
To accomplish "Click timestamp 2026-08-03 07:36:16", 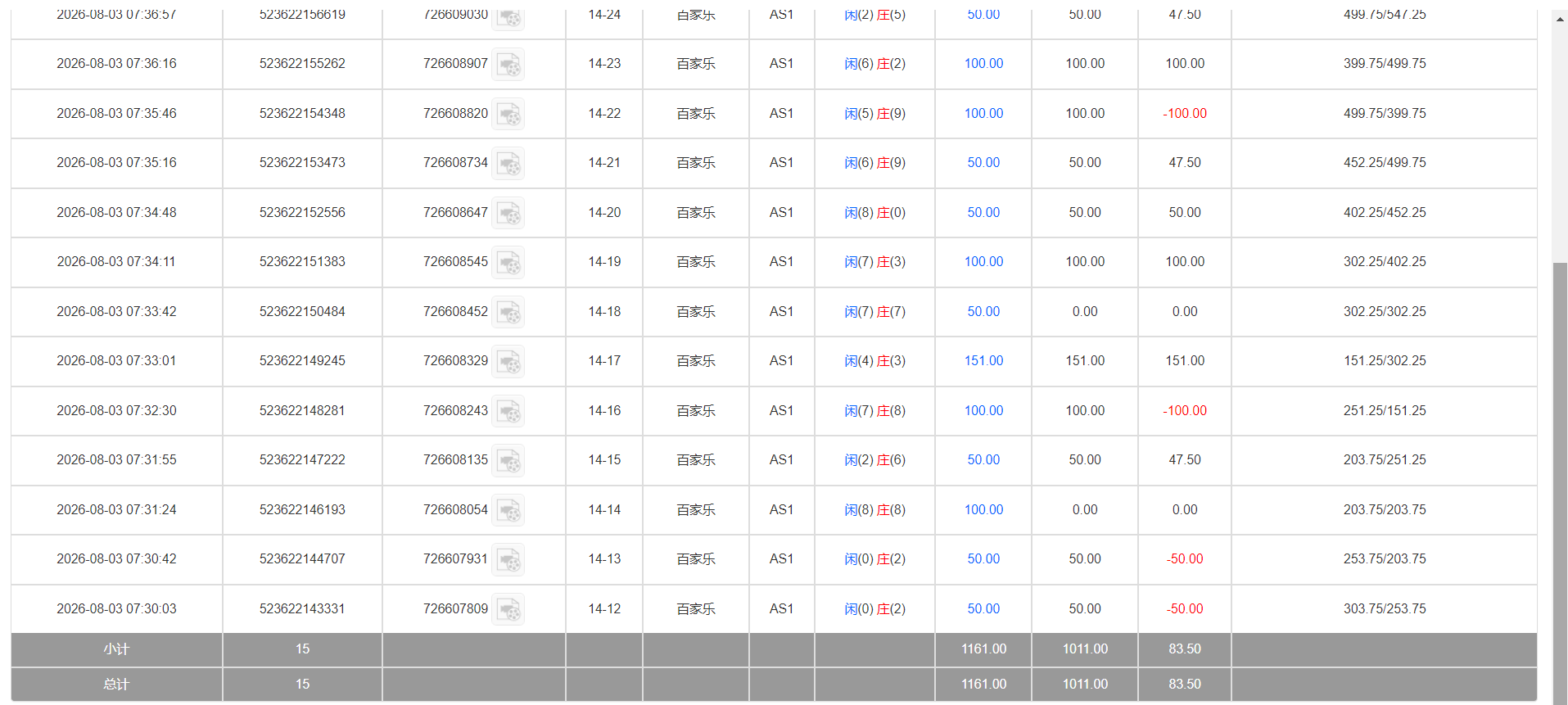I will click(x=116, y=64).
